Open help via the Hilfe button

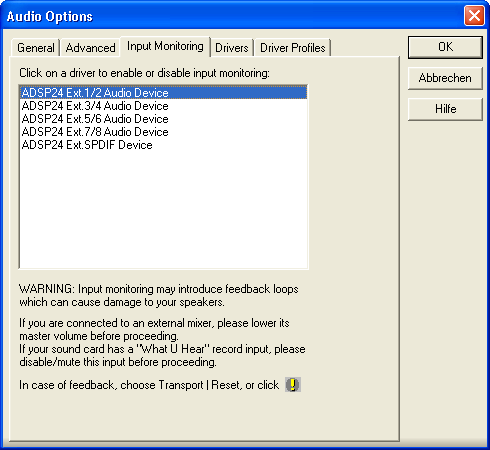click(445, 109)
